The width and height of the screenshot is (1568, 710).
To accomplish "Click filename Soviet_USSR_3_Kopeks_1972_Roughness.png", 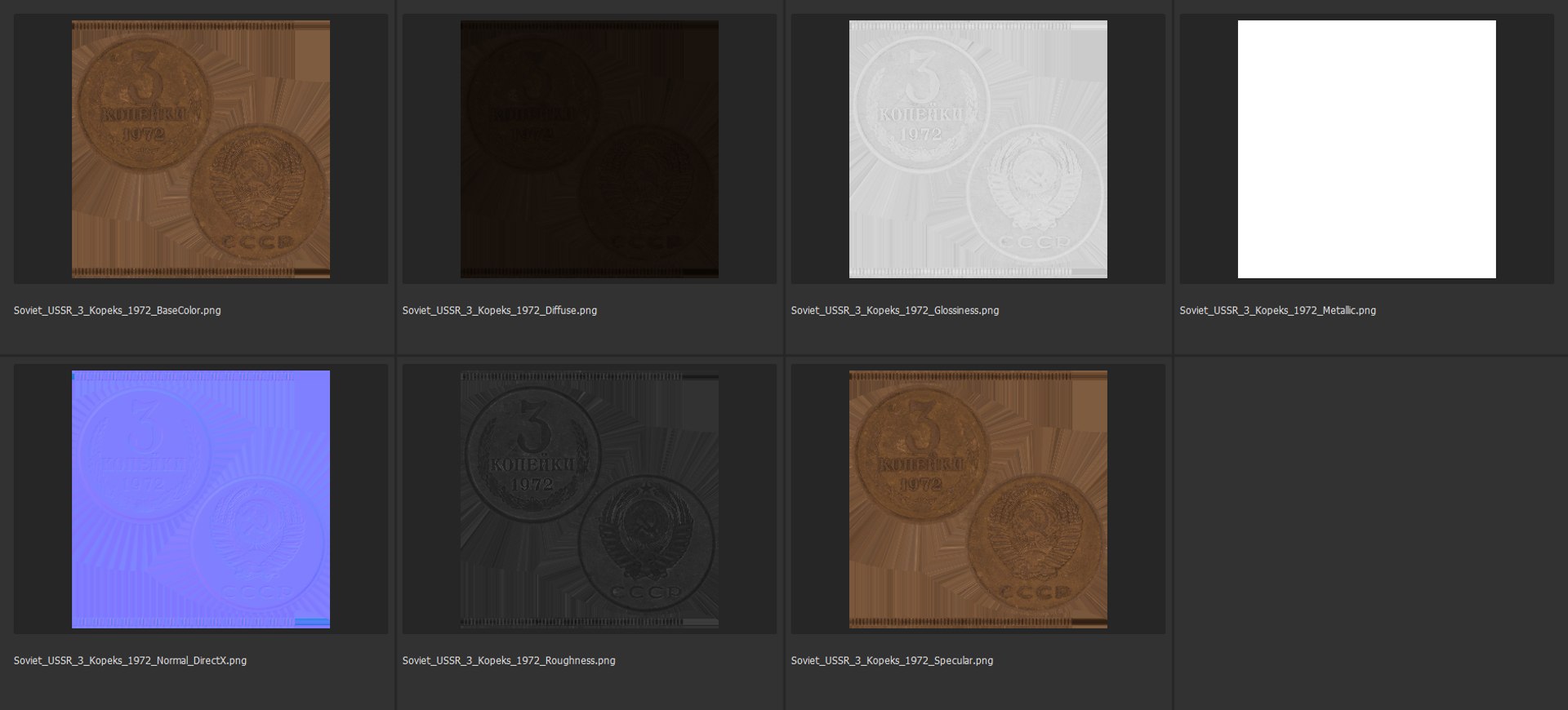I will (x=509, y=661).
